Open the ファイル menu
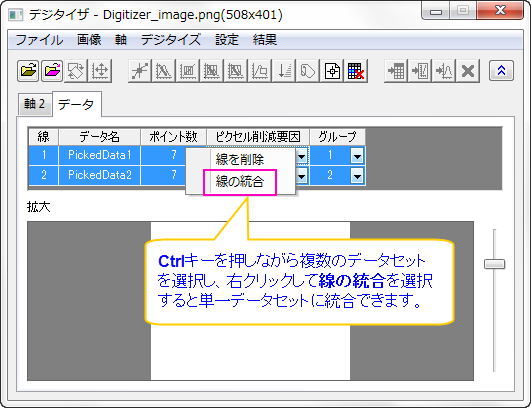This screenshot has width=531, height=408. point(39,40)
